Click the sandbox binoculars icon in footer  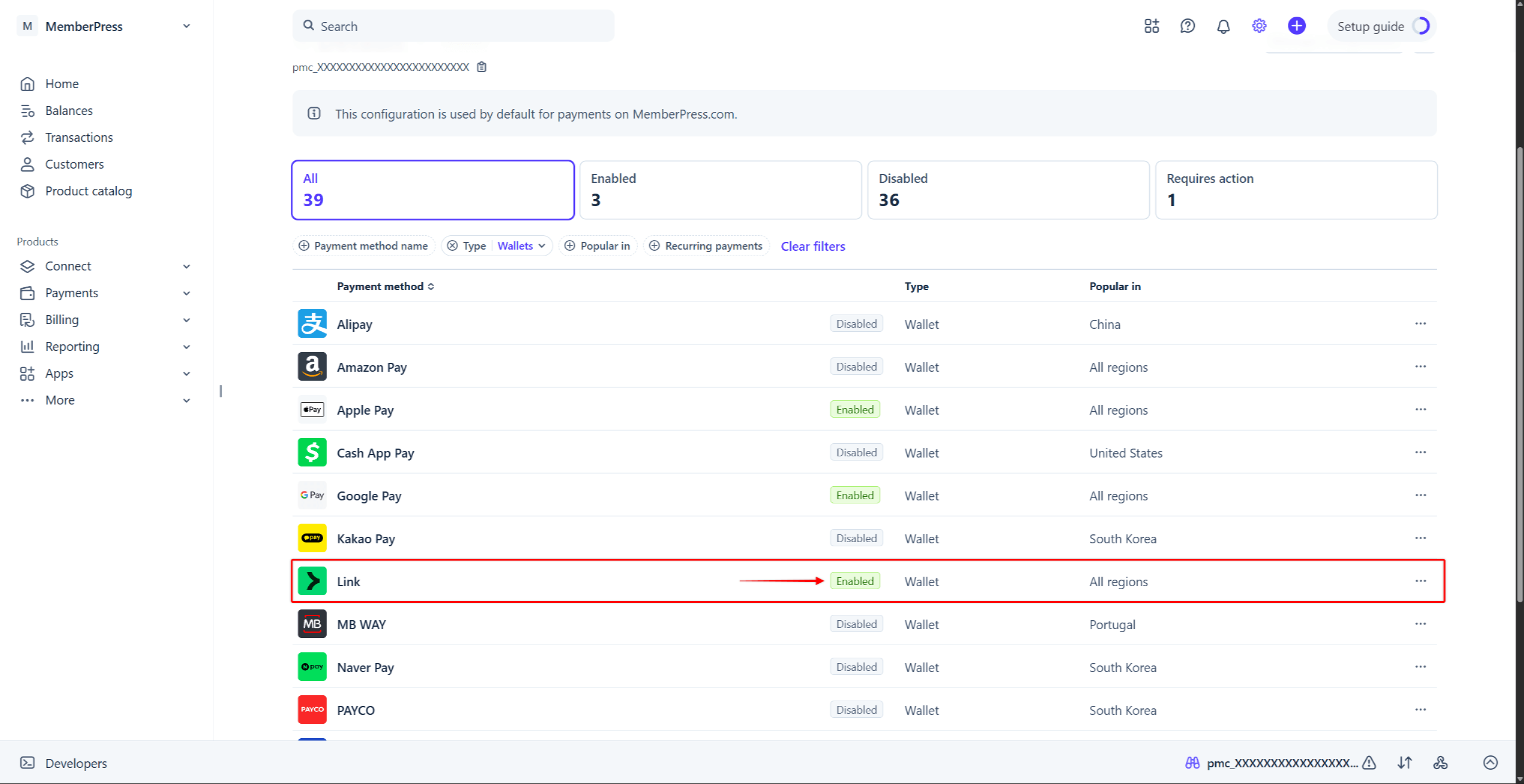point(1192,763)
